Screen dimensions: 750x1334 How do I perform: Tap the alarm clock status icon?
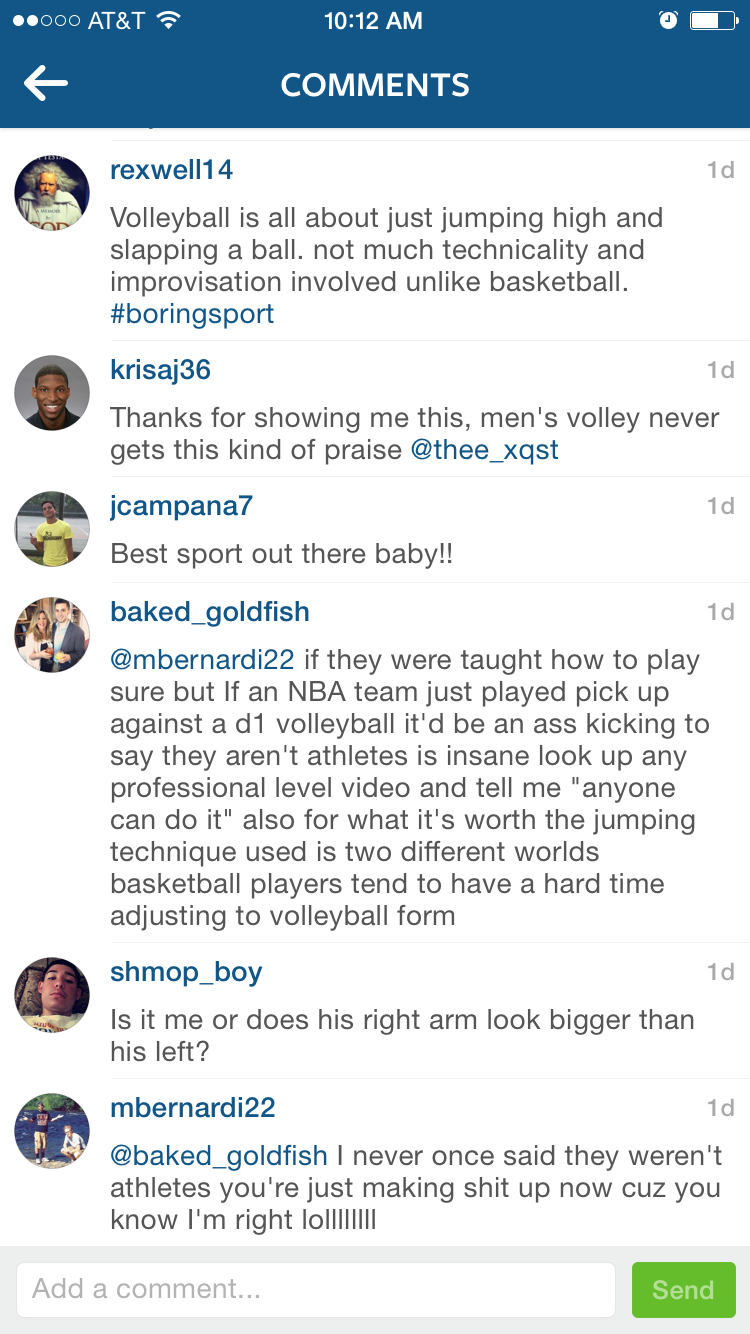(x=669, y=20)
